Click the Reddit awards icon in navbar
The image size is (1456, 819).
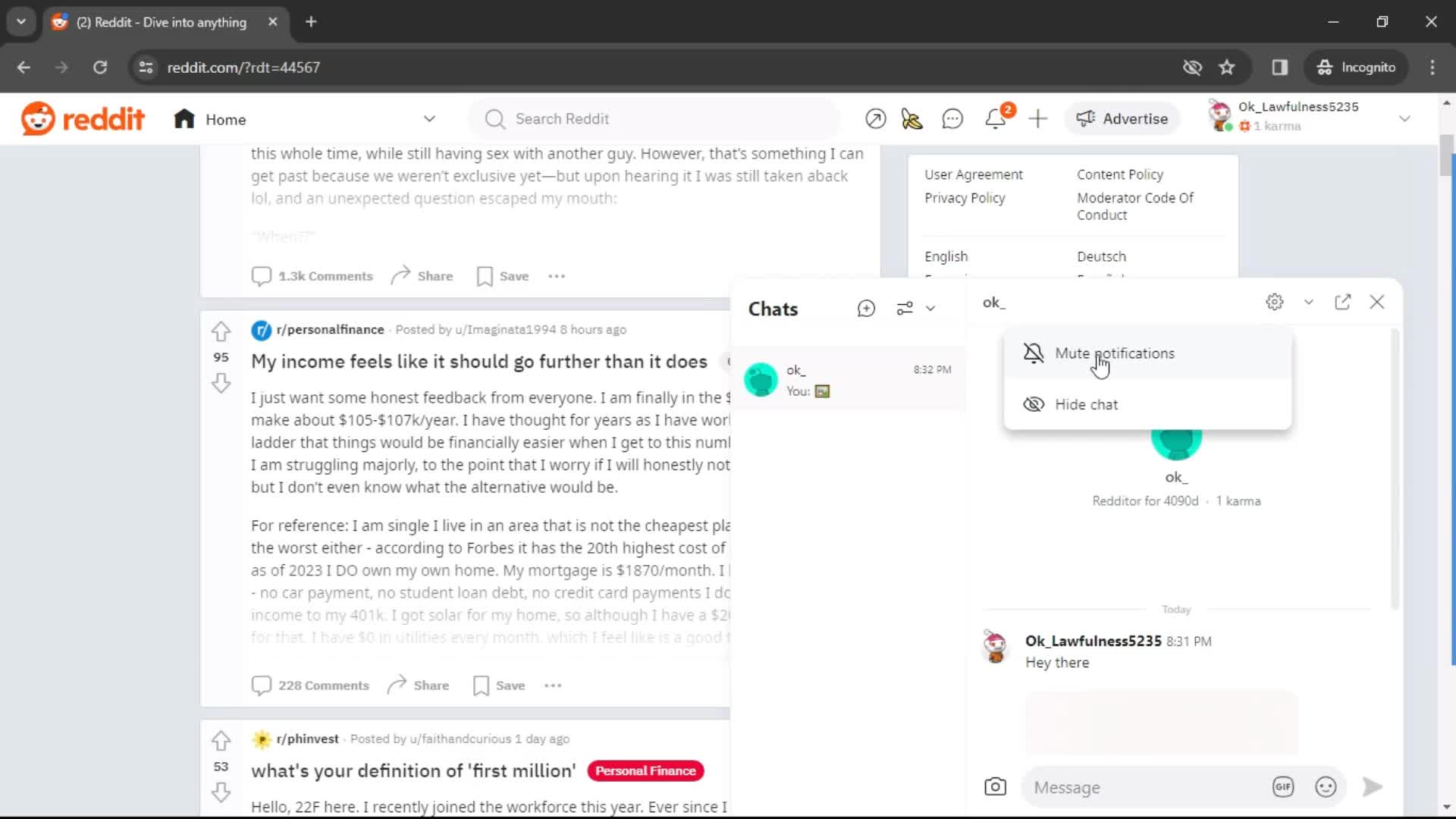pyautogui.click(x=911, y=119)
